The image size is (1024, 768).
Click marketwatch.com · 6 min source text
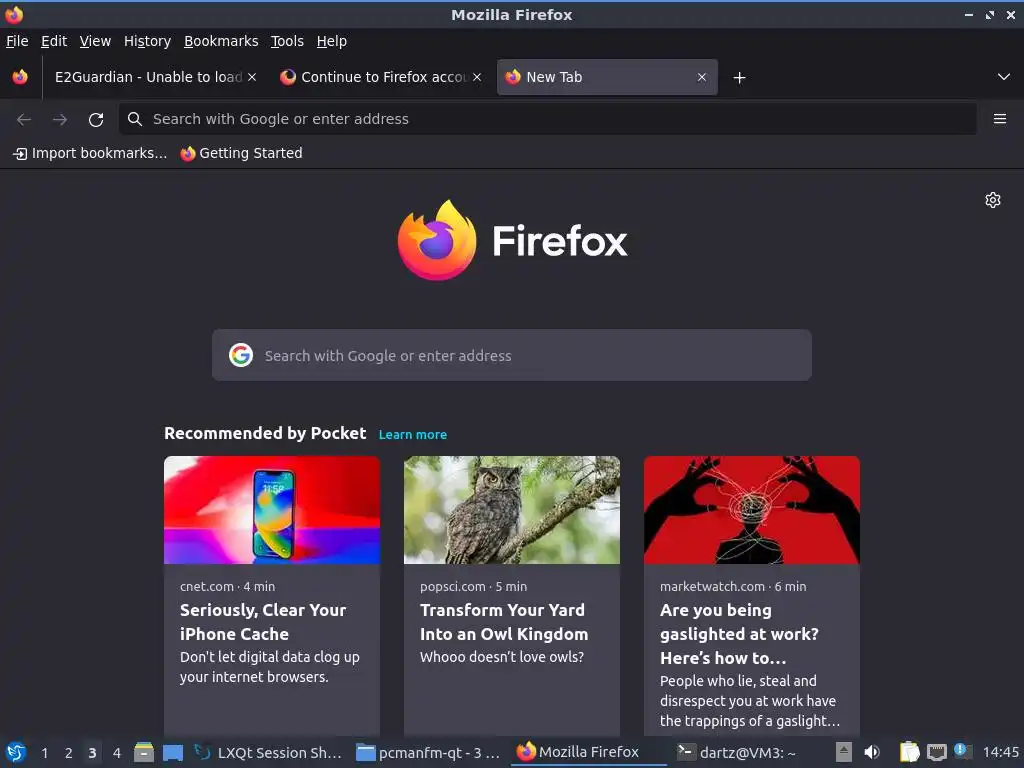tap(733, 586)
